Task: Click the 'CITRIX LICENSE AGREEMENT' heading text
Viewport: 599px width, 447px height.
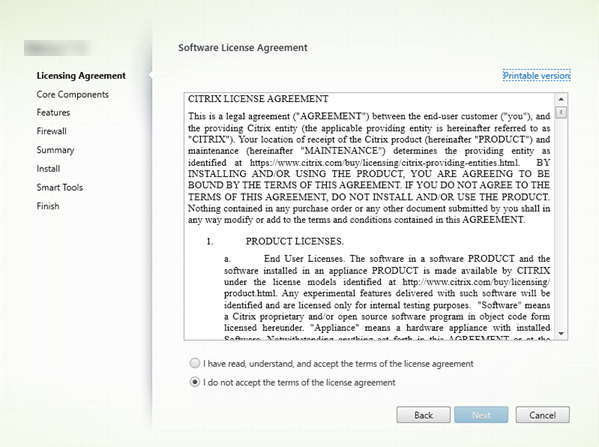Action: 258,99
